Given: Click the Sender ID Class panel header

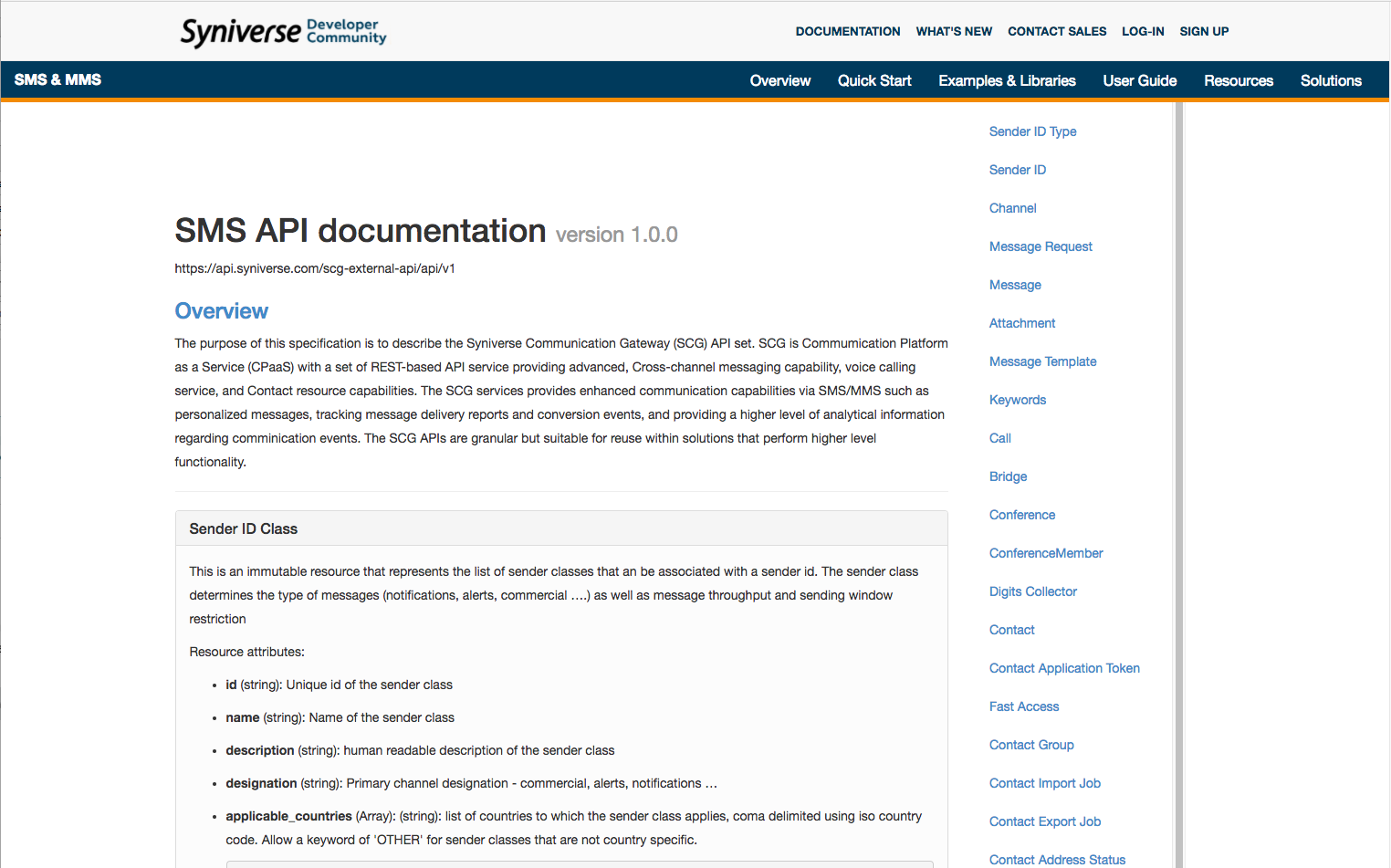Looking at the screenshot, I should pyautogui.click(x=560, y=528).
